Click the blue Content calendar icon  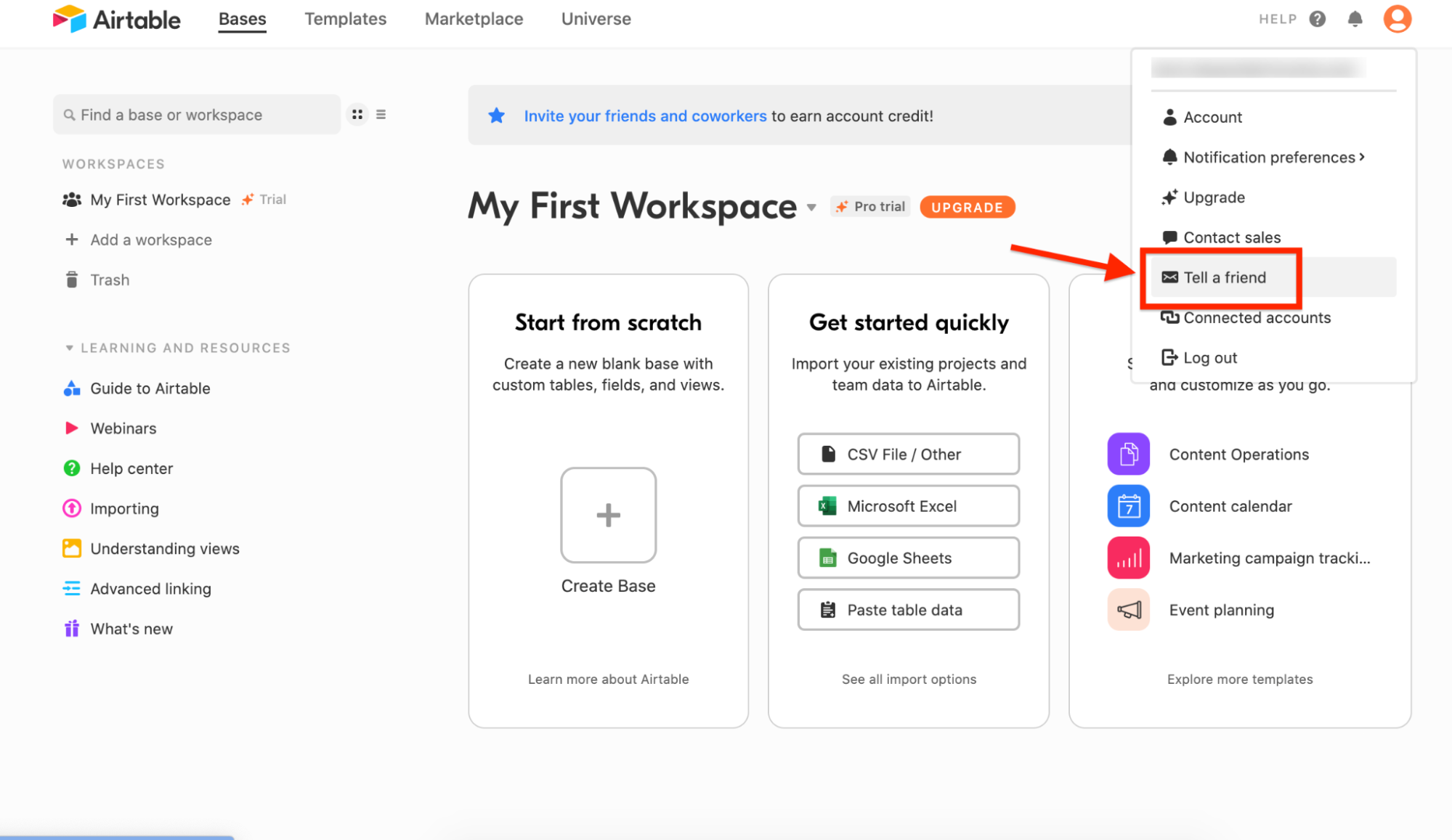1129,506
